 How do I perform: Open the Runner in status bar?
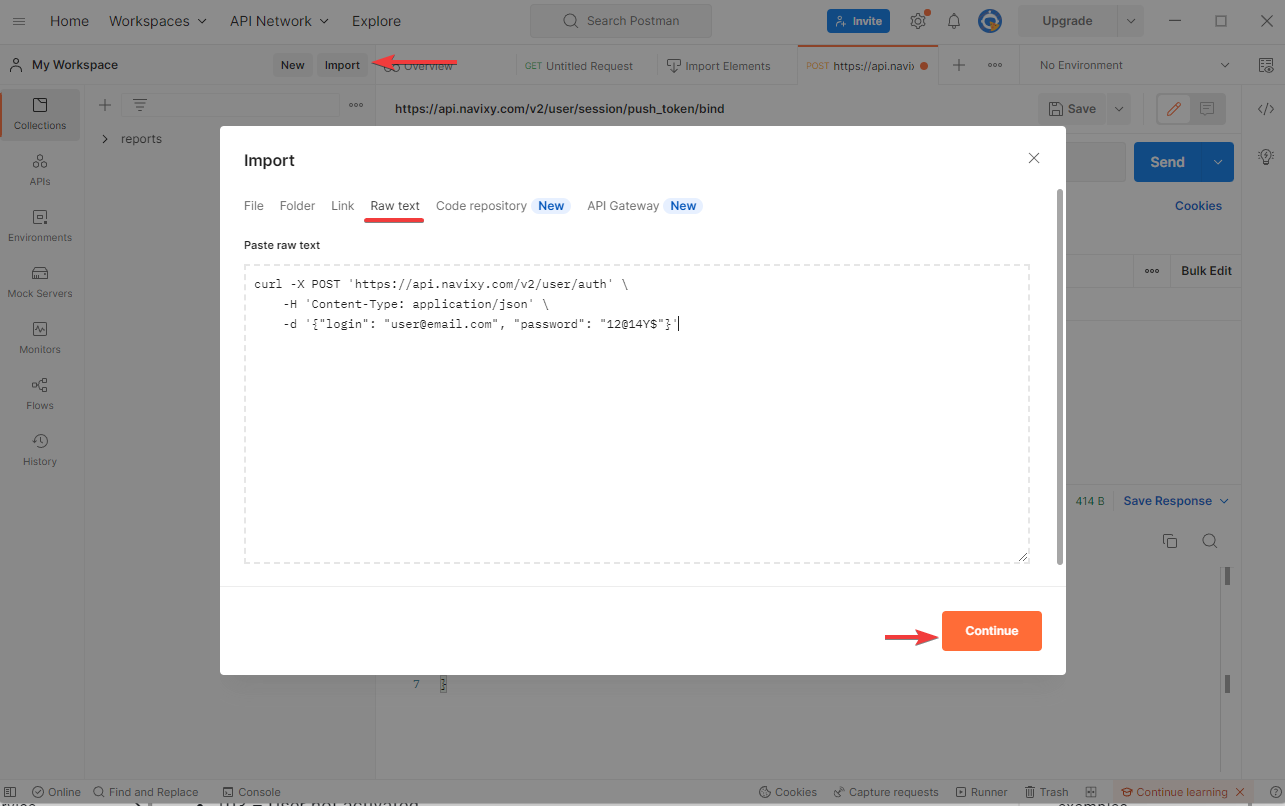point(982,792)
